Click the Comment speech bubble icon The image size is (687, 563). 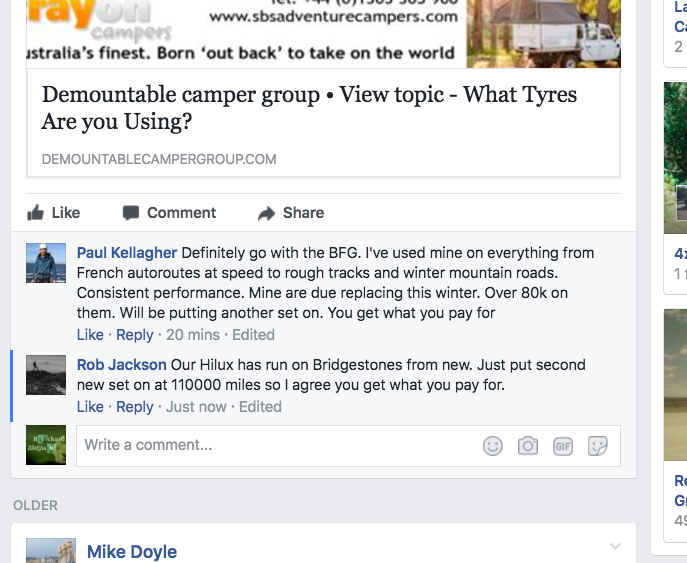point(131,213)
